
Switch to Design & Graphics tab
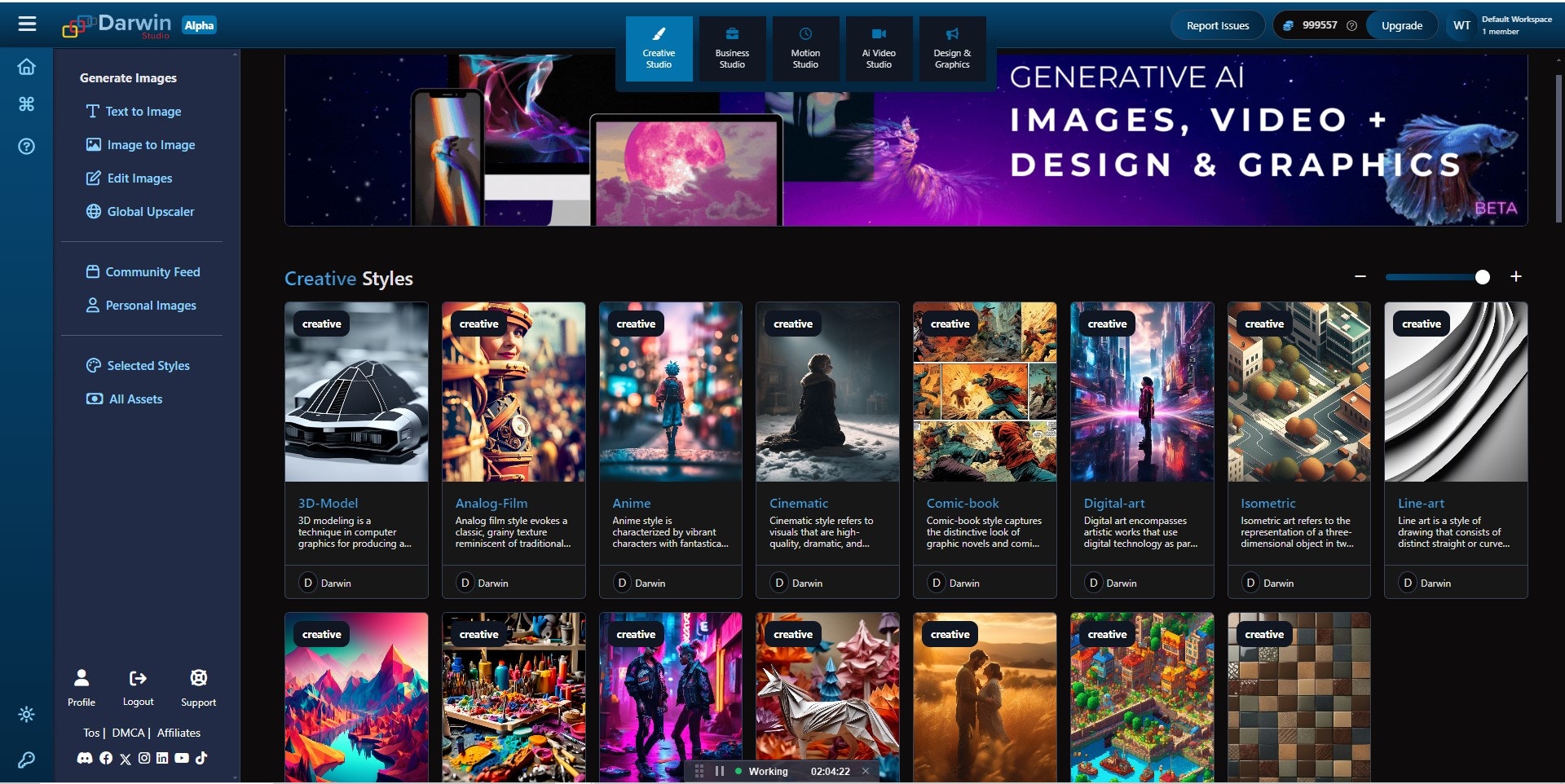(x=952, y=48)
